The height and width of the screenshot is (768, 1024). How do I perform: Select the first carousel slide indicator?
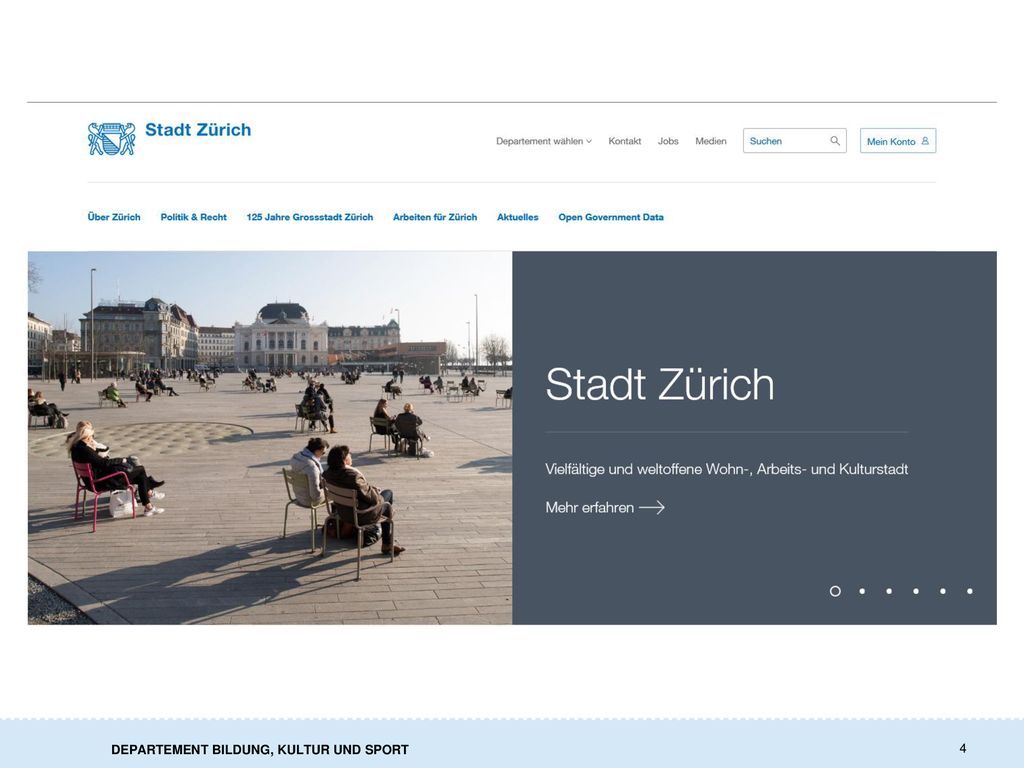pyautogui.click(x=835, y=591)
